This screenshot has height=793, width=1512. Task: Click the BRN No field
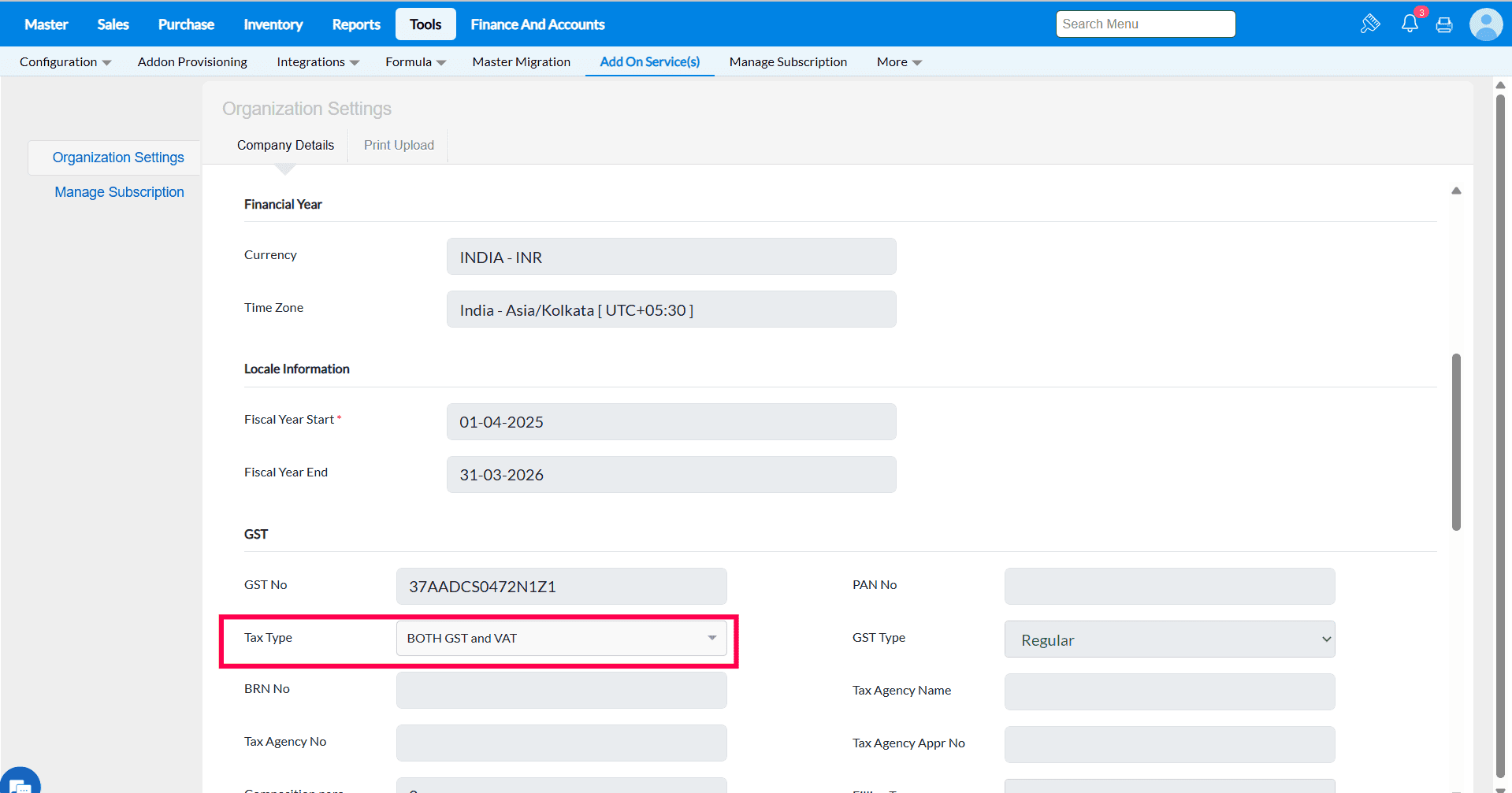click(x=561, y=690)
